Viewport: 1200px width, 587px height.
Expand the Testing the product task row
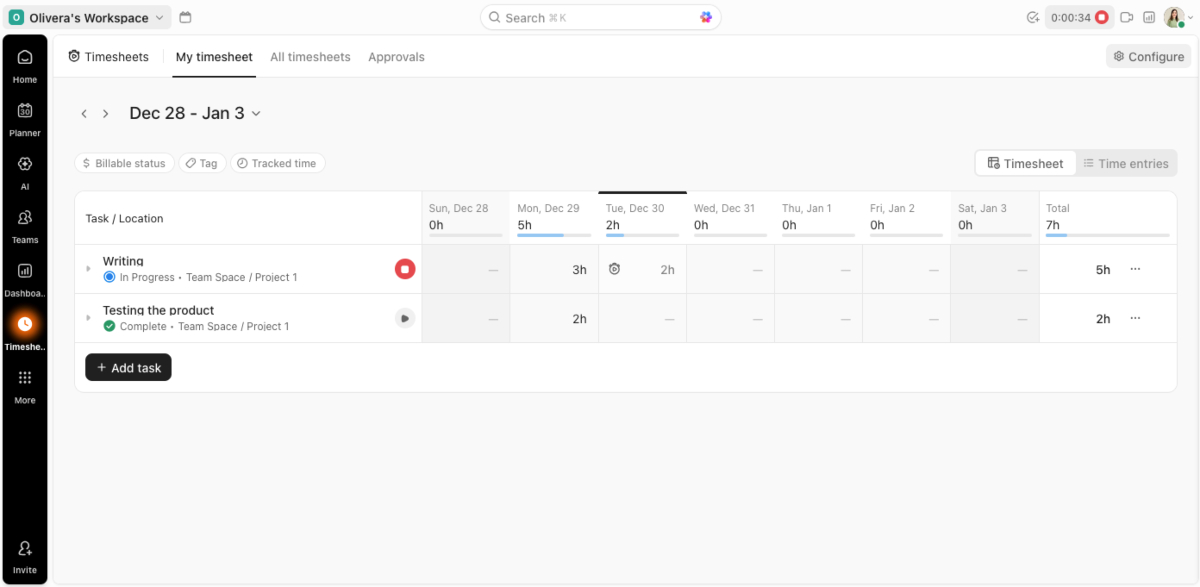coord(88,318)
